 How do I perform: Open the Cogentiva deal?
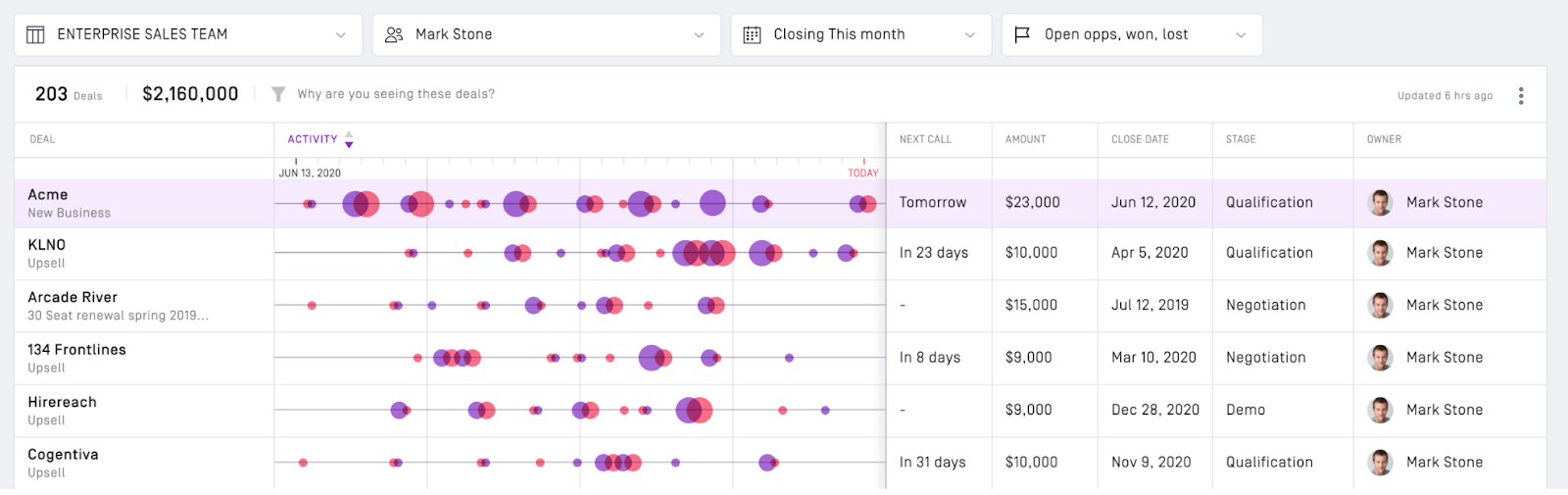pyautogui.click(x=63, y=455)
